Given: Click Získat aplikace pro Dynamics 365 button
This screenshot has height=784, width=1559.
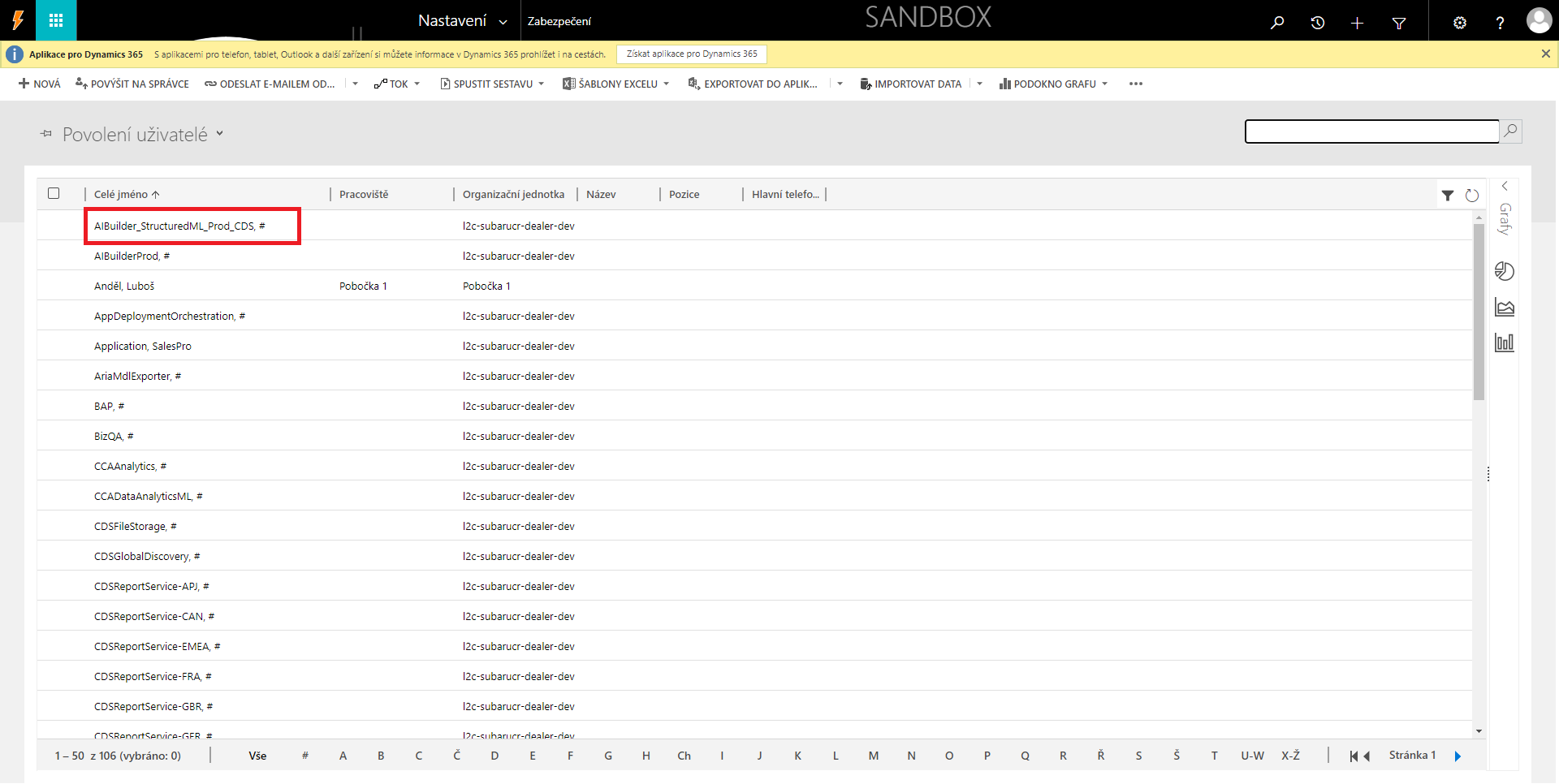Looking at the screenshot, I should (691, 54).
